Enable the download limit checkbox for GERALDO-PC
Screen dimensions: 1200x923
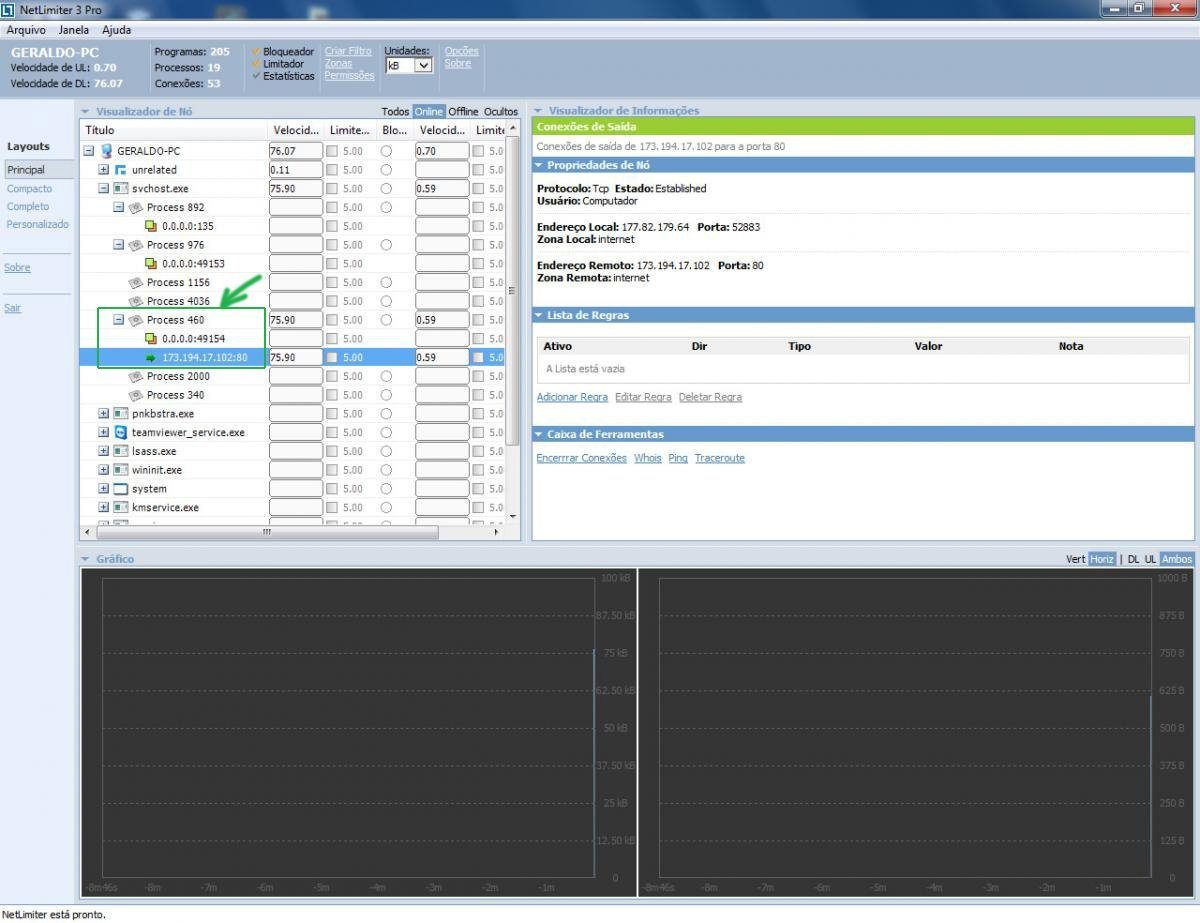pyautogui.click(x=331, y=151)
